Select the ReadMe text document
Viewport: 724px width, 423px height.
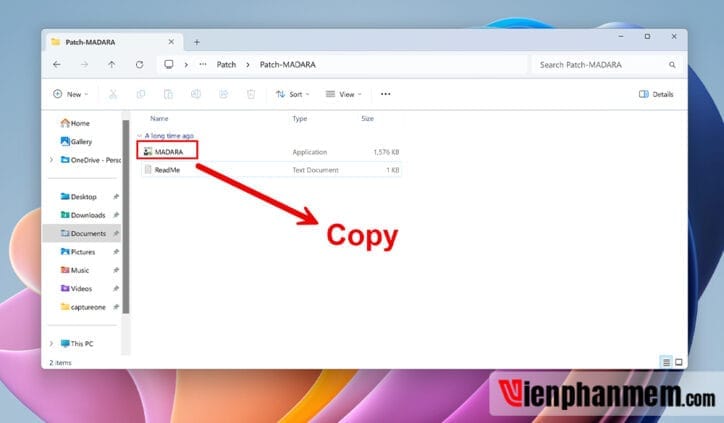point(271,170)
